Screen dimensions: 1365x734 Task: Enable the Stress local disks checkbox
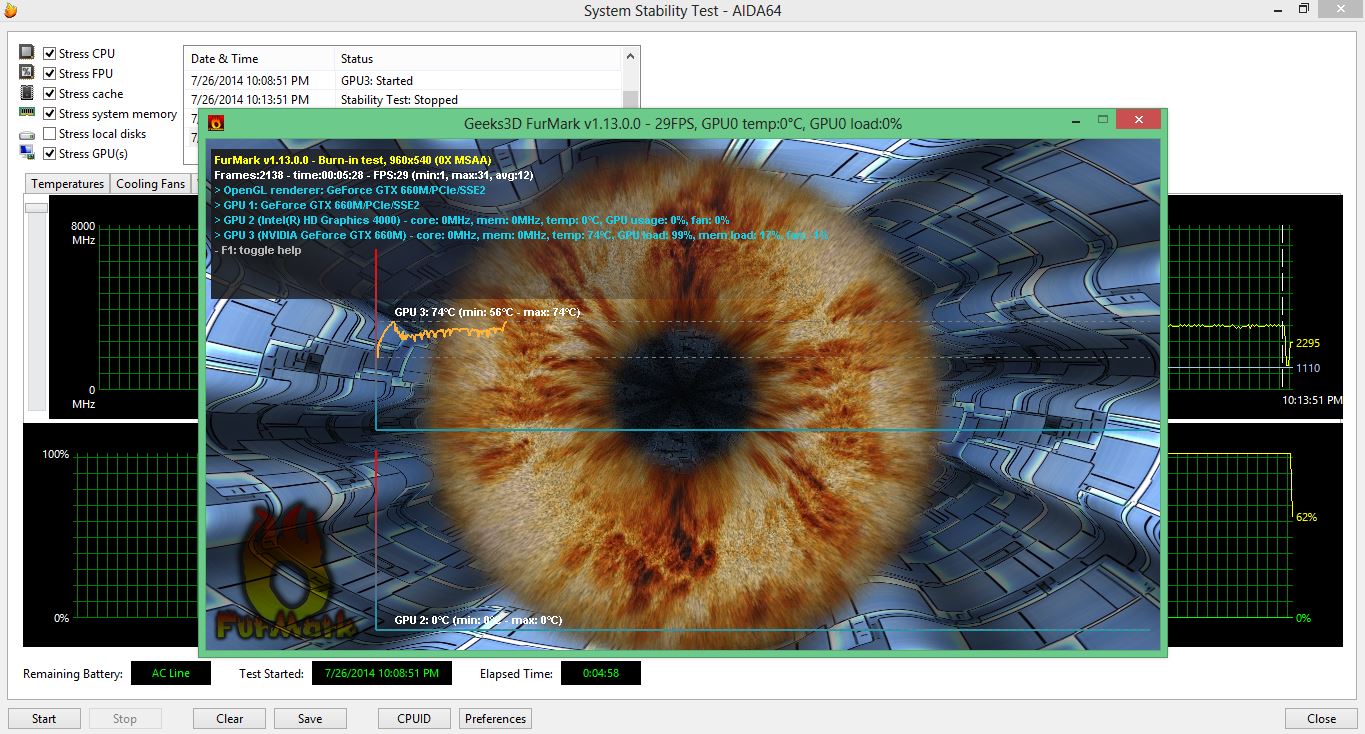(50, 134)
